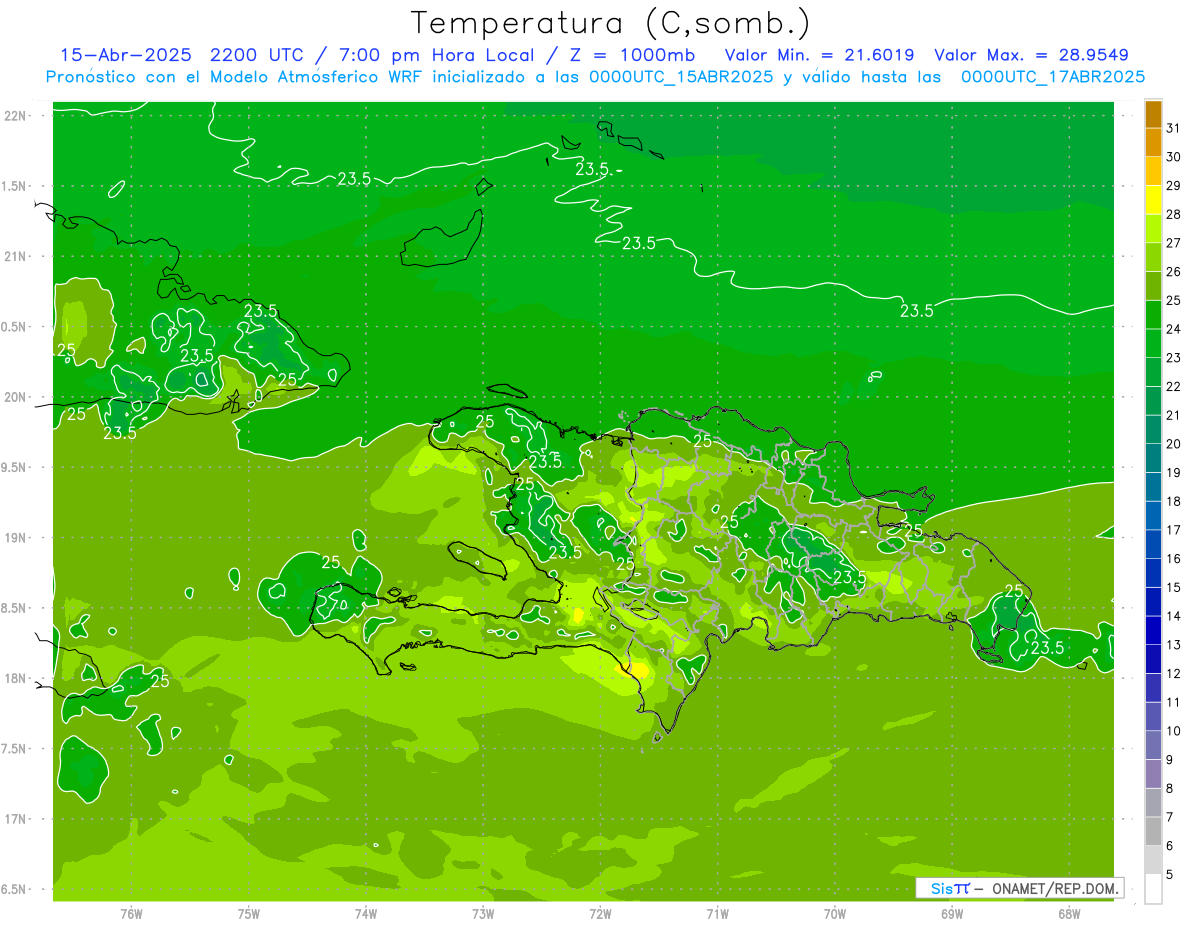1200x927 pixels.
Task: Click the bright yellow swatch between 28 and 29
Action: 1153,200
